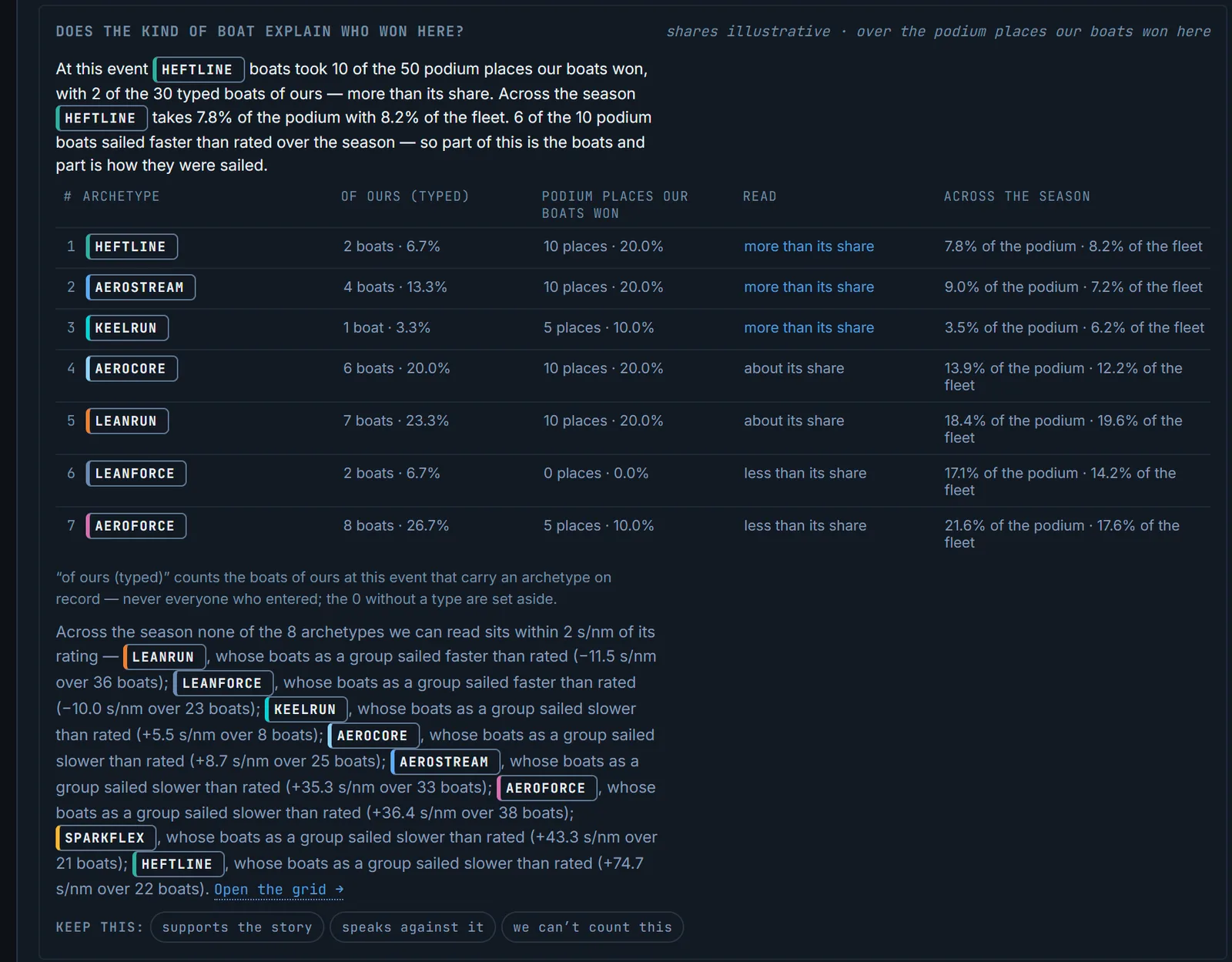Click '9.0% of the podium' season cell
This screenshot has height=962, width=1232.
pyautogui.click(x=1073, y=287)
